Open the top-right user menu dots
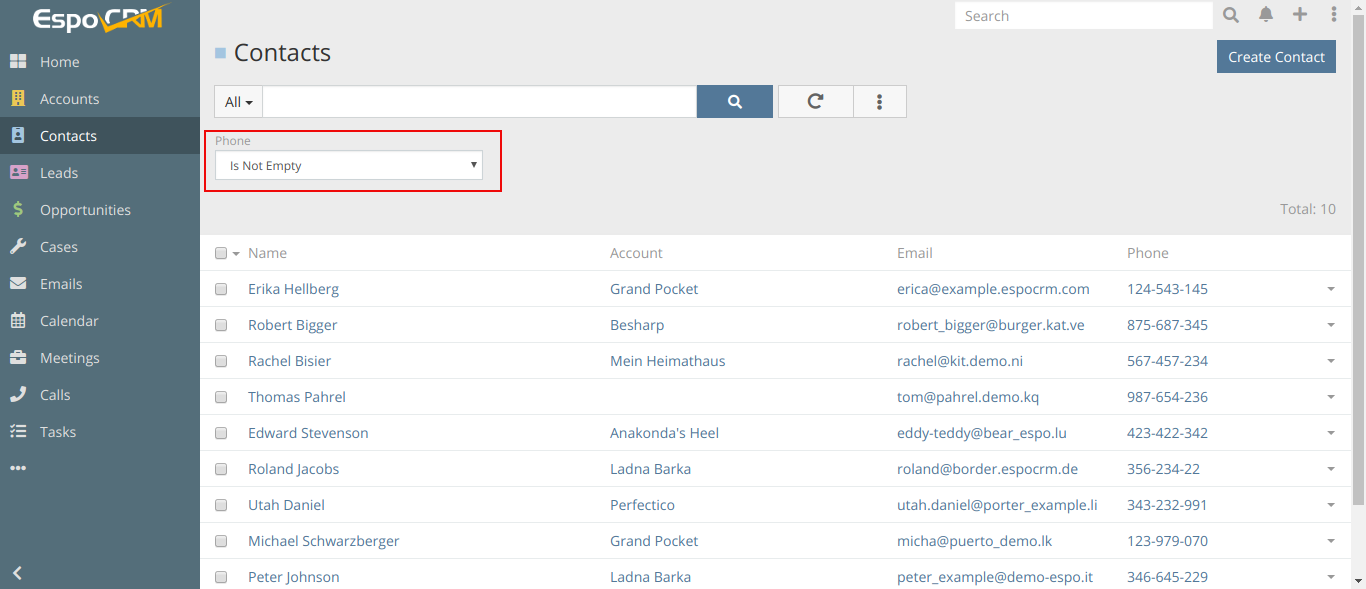Screen dimensions: 1366x589 click(1334, 15)
